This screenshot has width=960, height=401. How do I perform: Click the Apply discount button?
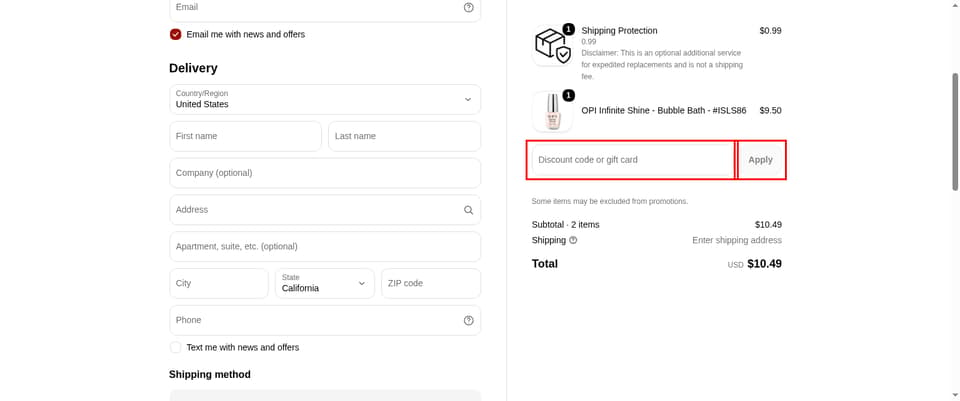760,160
